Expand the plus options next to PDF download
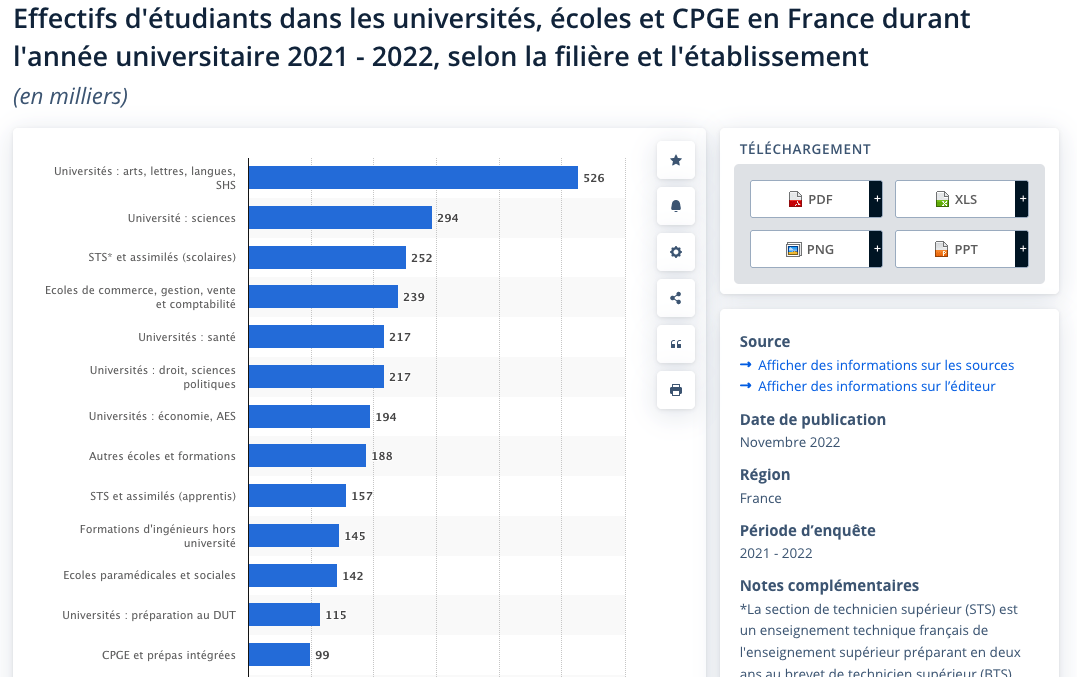Viewport: 1077px width, 677px height. click(877, 199)
